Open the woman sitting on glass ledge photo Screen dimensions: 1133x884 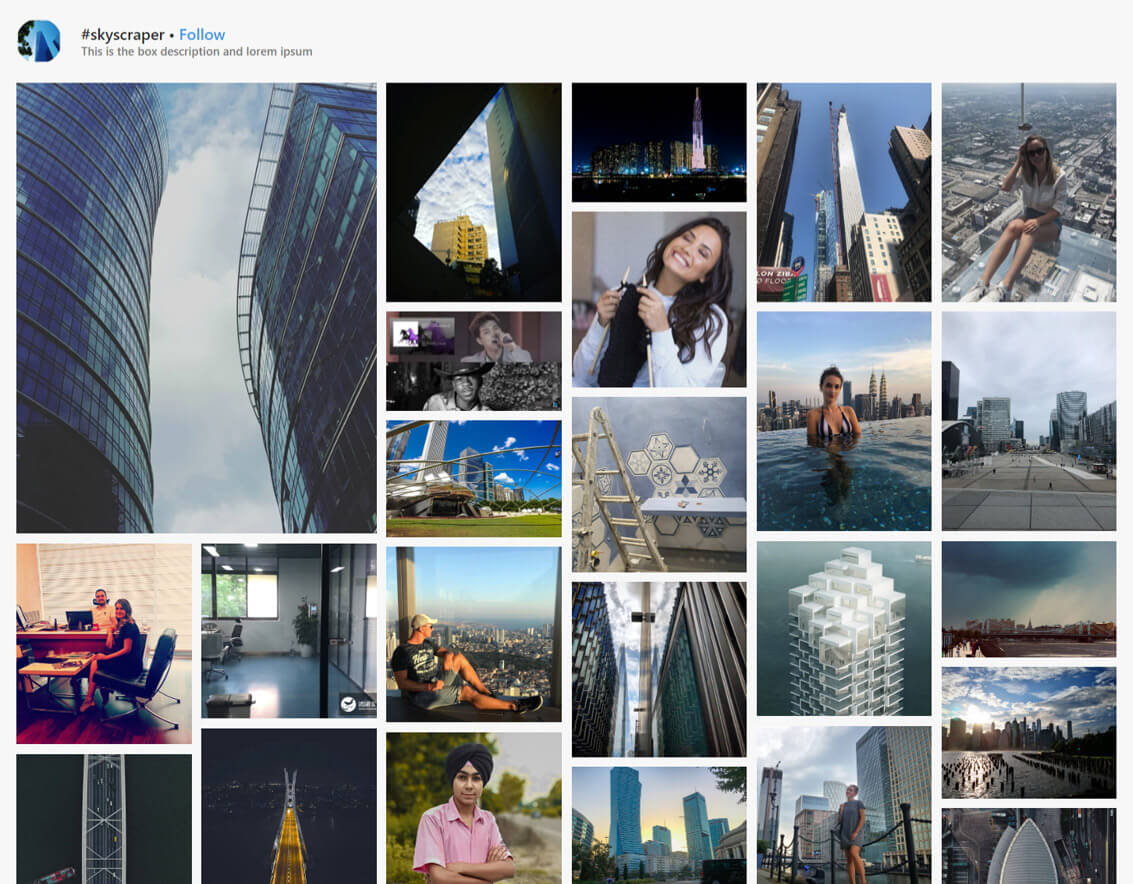1029,192
